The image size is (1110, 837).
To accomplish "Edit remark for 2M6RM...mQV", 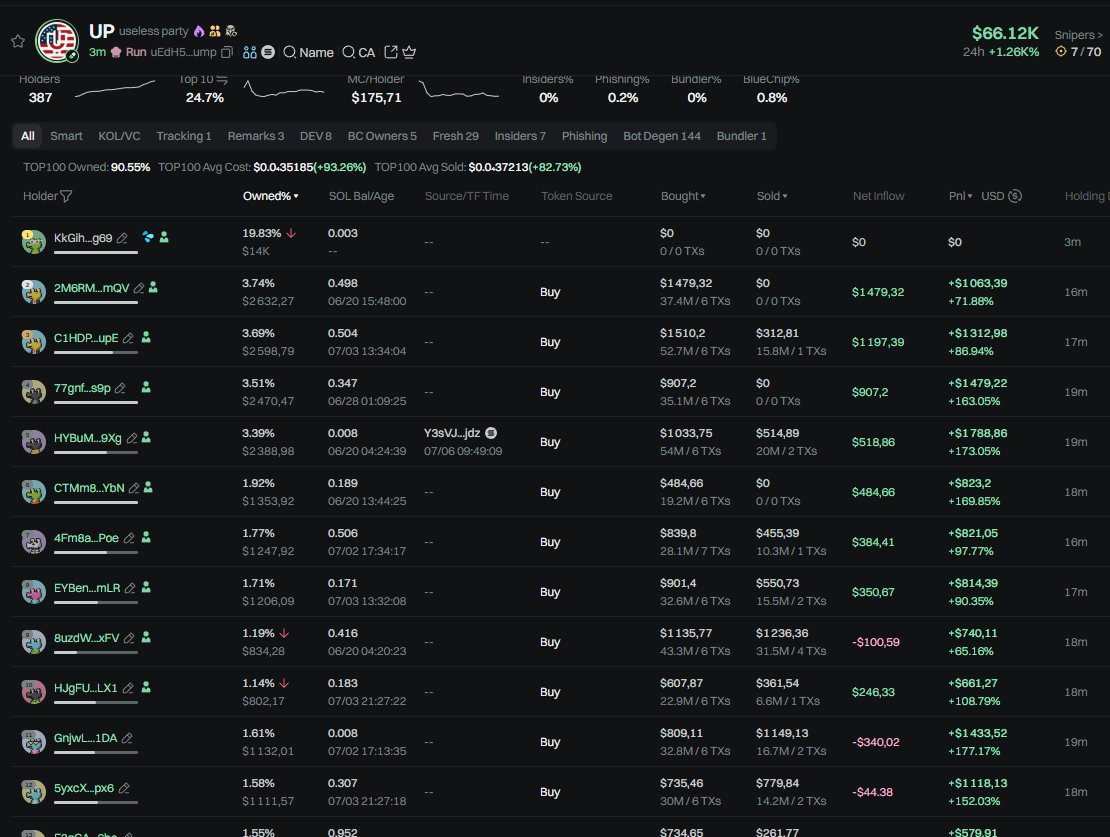I will (139, 288).
